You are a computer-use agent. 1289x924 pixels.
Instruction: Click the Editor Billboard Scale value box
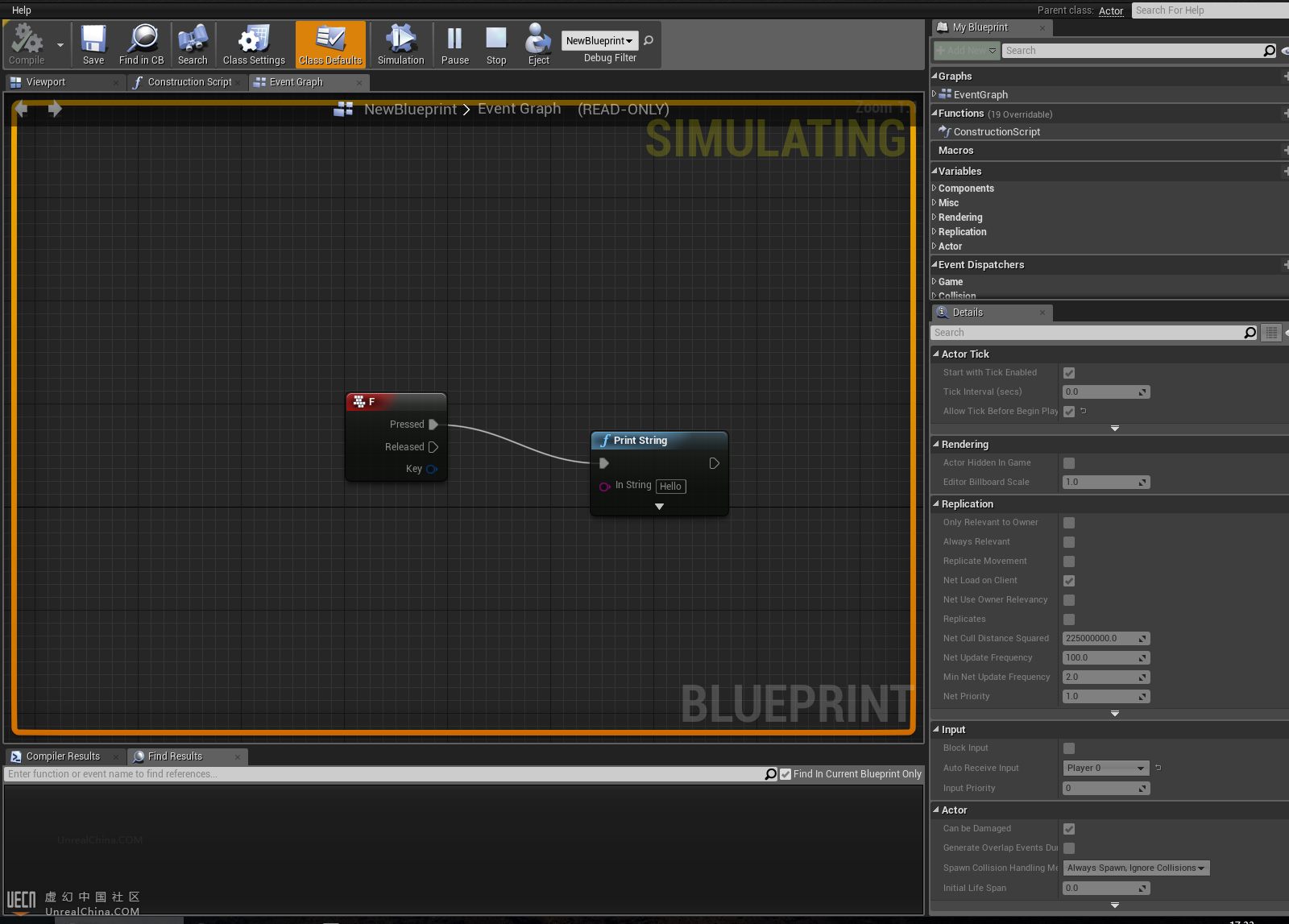click(x=1106, y=483)
